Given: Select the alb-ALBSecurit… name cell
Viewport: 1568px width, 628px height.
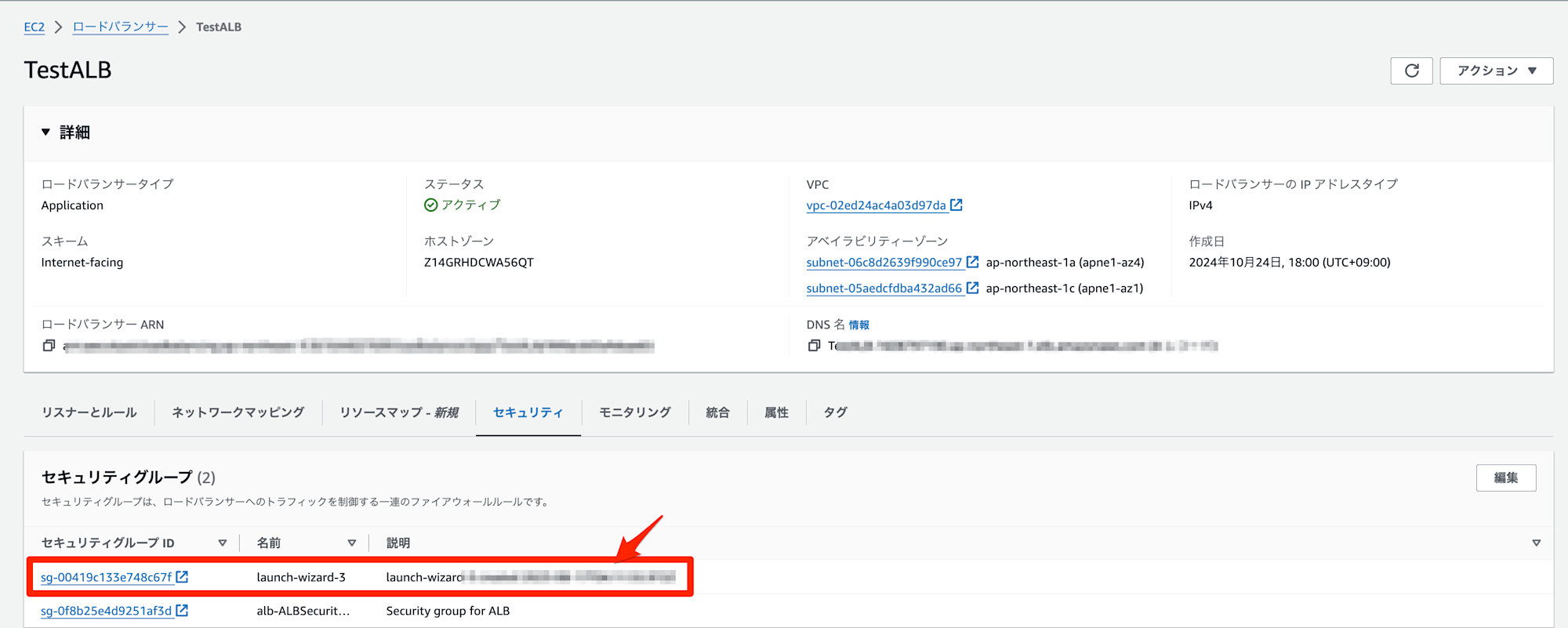Looking at the screenshot, I should (303, 611).
